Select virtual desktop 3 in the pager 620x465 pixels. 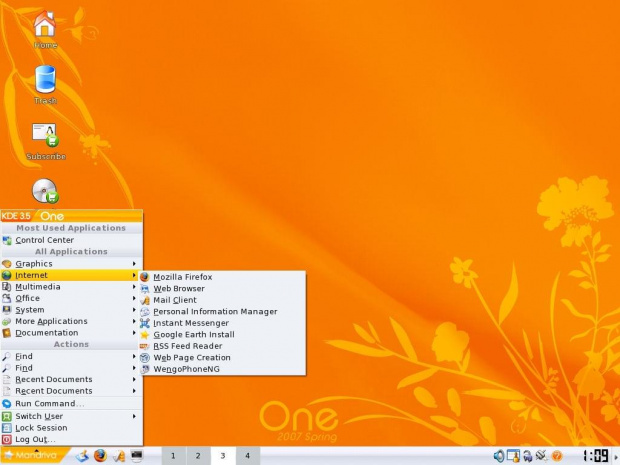(x=223, y=456)
